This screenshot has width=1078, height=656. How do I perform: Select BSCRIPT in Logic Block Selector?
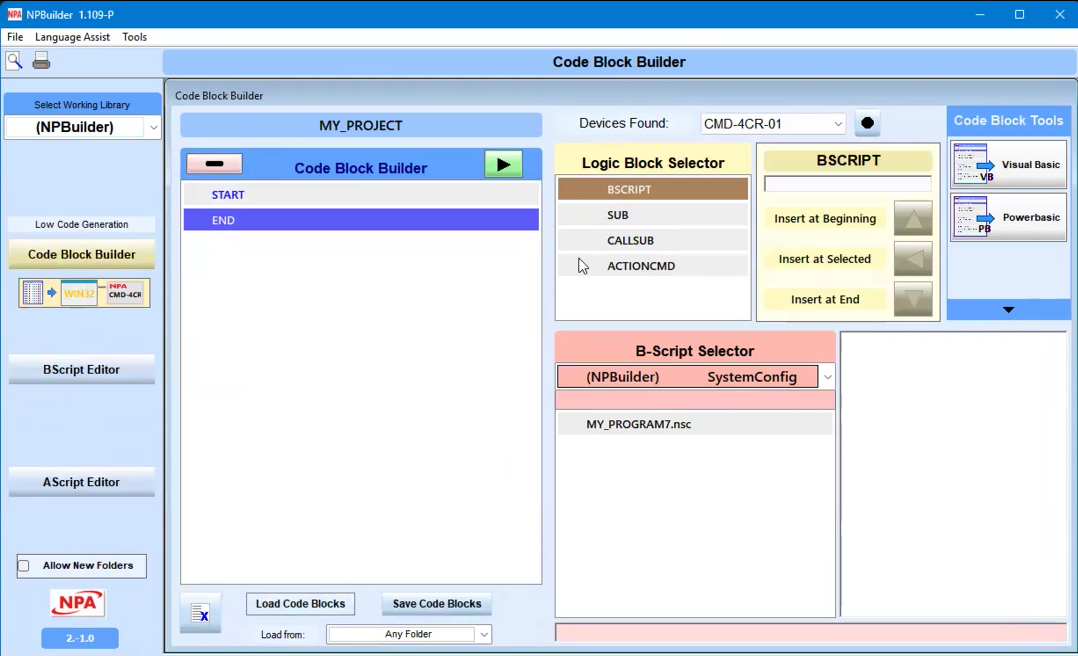point(652,189)
